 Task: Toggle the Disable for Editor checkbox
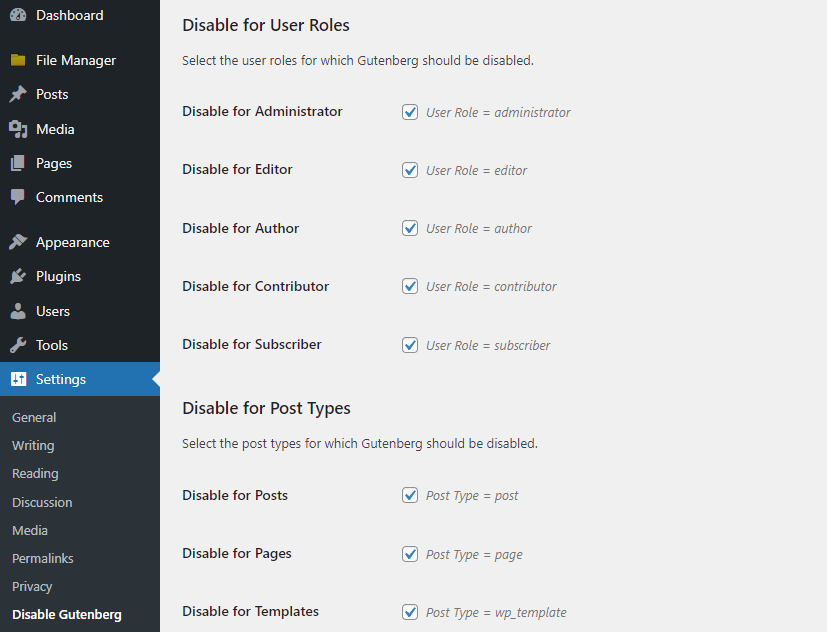pos(410,170)
